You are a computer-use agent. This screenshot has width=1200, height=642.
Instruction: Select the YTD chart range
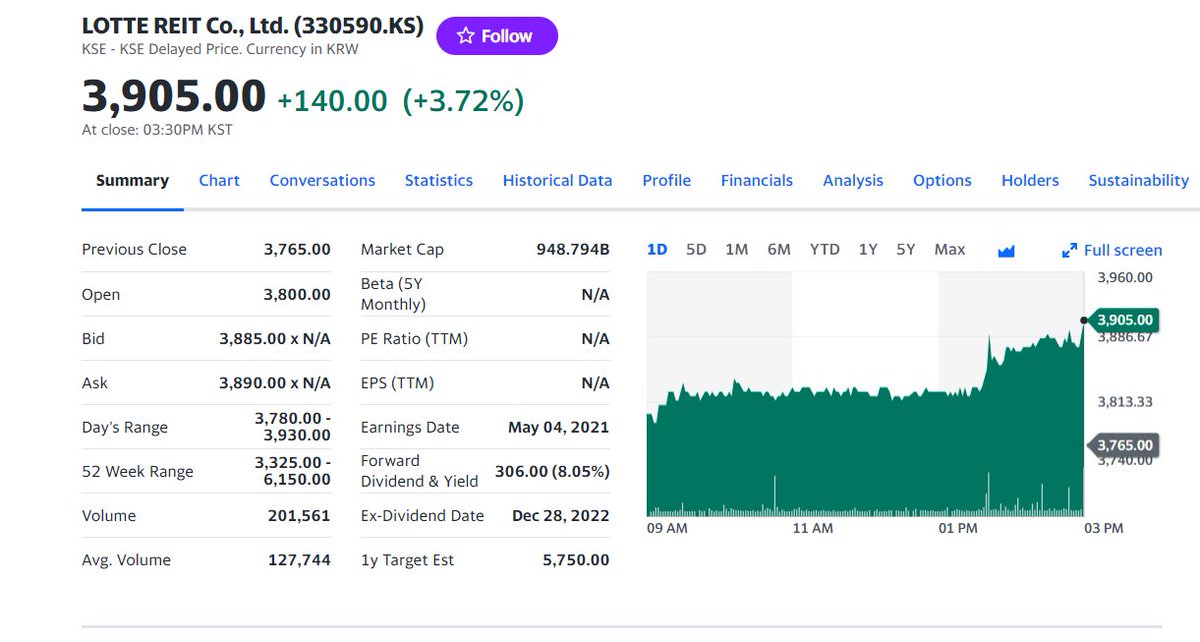coord(825,250)
